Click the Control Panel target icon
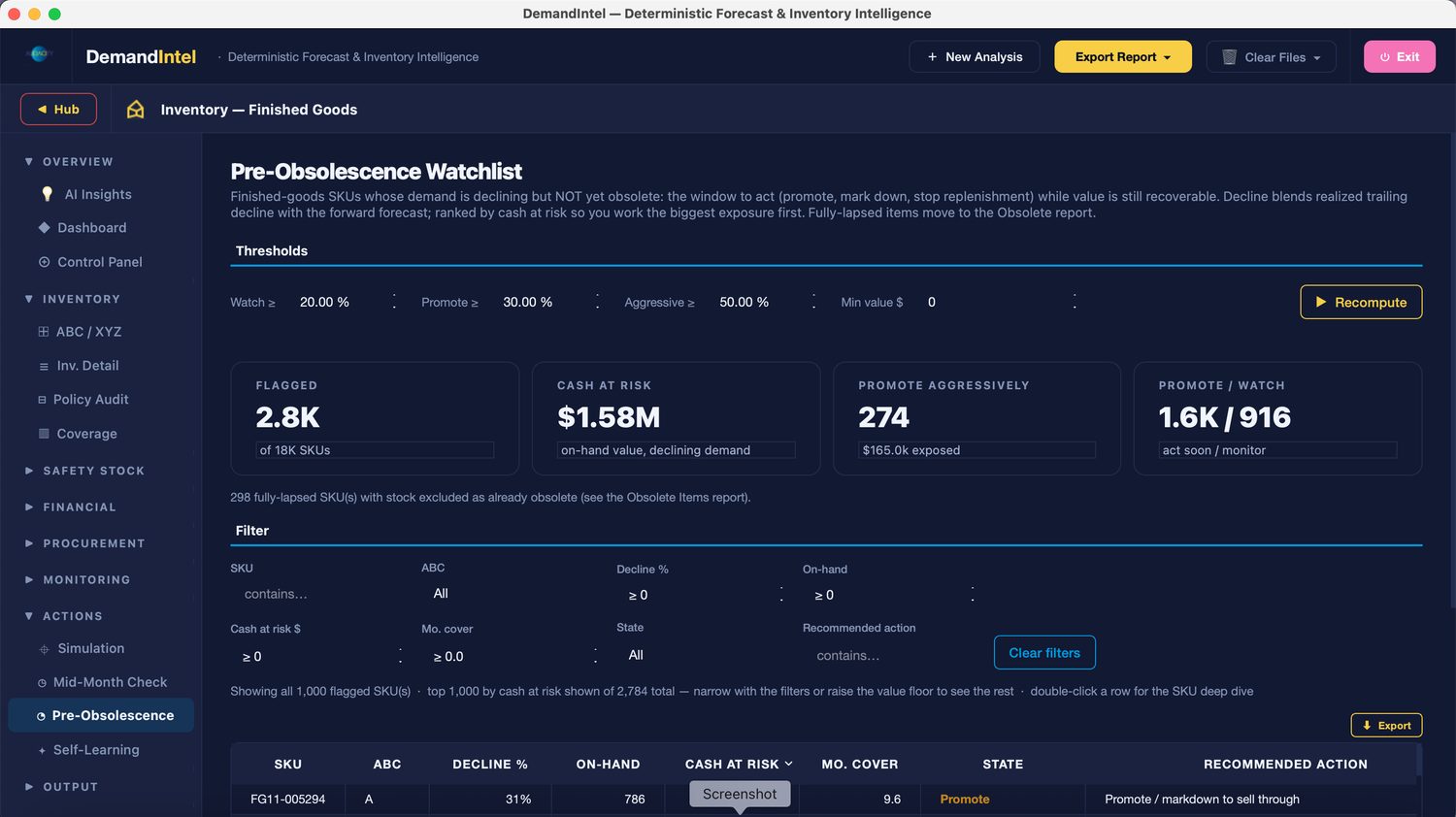1456x817 pixels. [x=44, y=262]
